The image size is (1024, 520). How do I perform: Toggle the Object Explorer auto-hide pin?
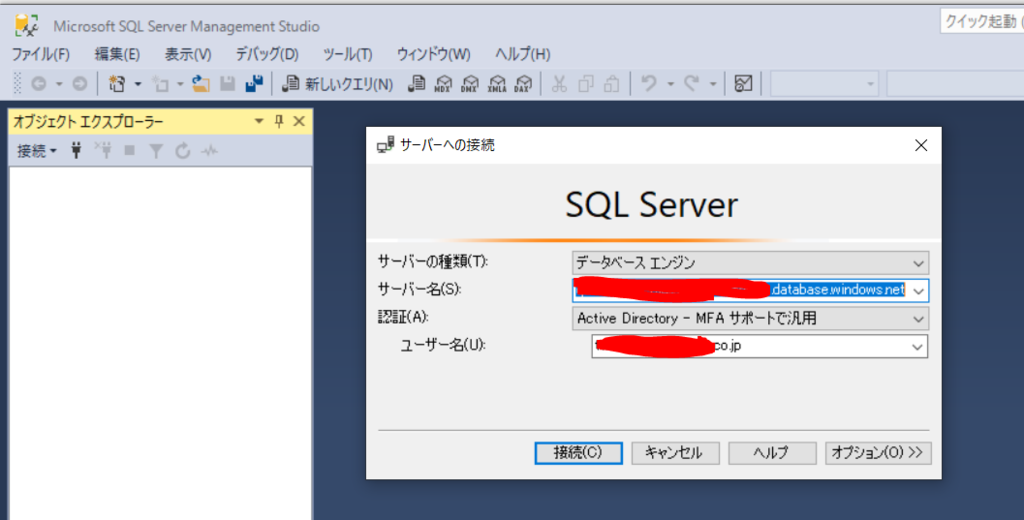tap(279, 122)
